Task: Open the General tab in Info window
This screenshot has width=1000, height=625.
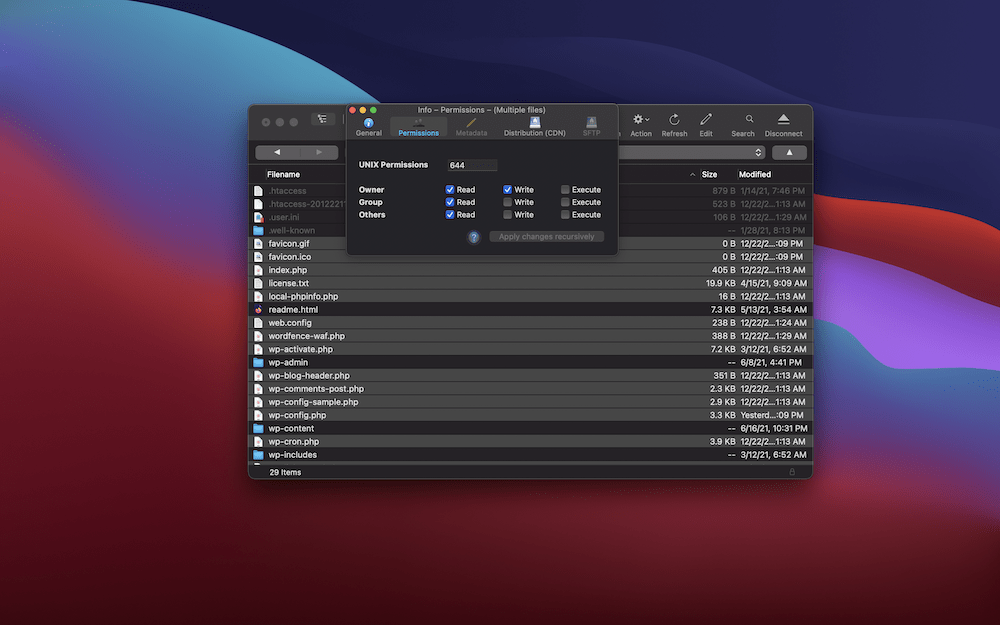Action: (369, 126)
